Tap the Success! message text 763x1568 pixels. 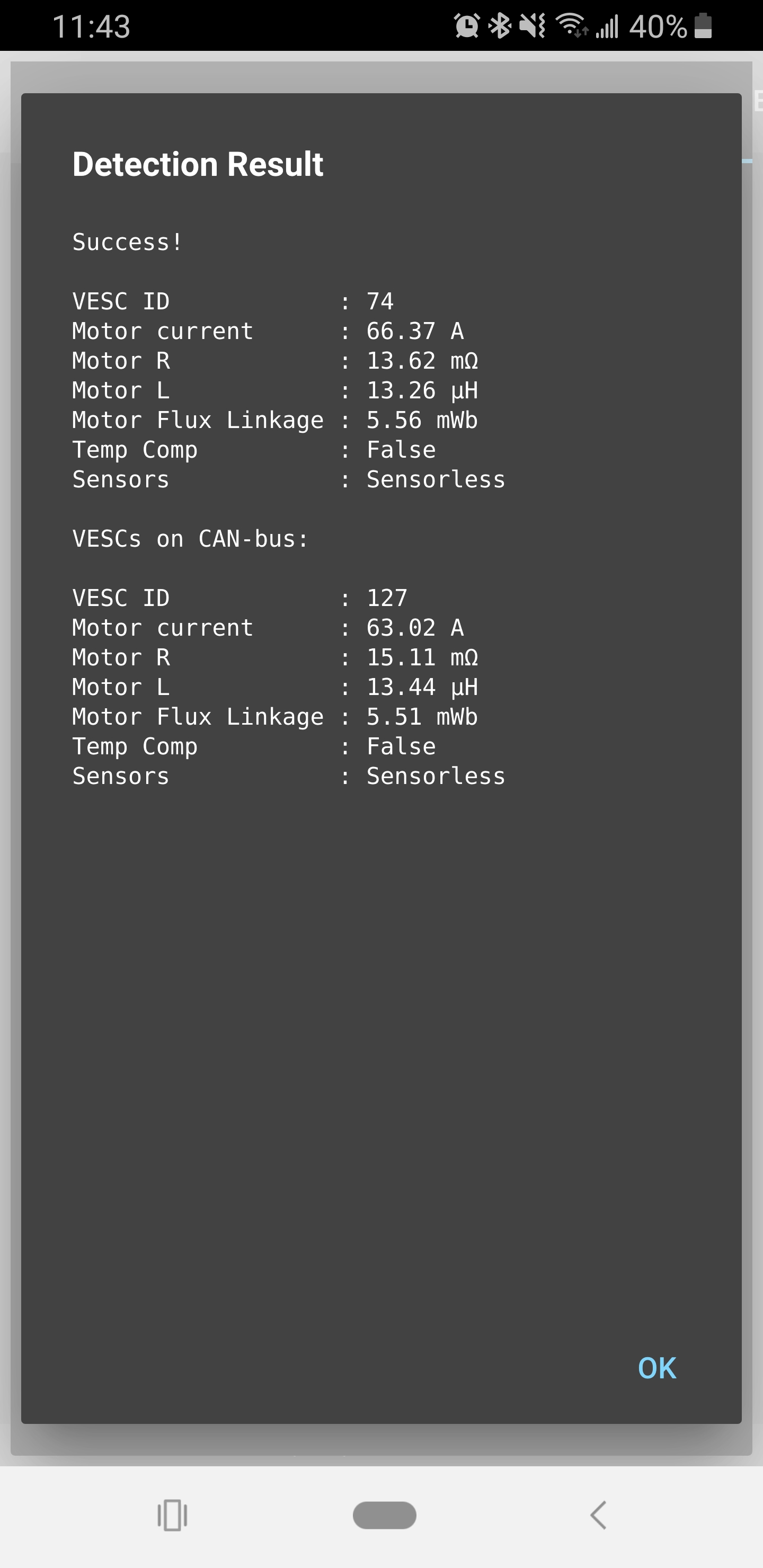point(127,242)
